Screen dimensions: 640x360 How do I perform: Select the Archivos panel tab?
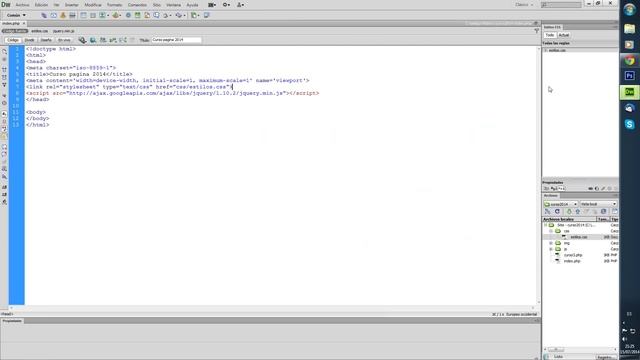click(x=551, y=196)
